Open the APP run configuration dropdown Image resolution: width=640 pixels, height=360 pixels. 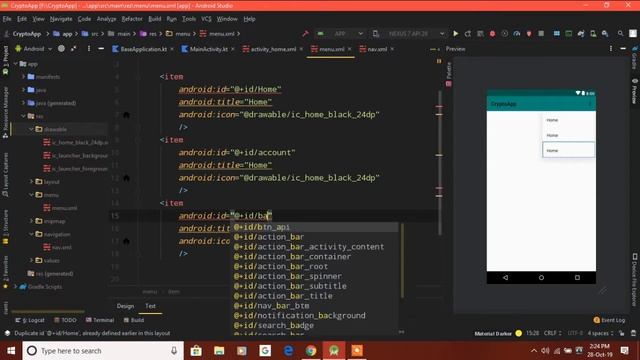point(340,33)
